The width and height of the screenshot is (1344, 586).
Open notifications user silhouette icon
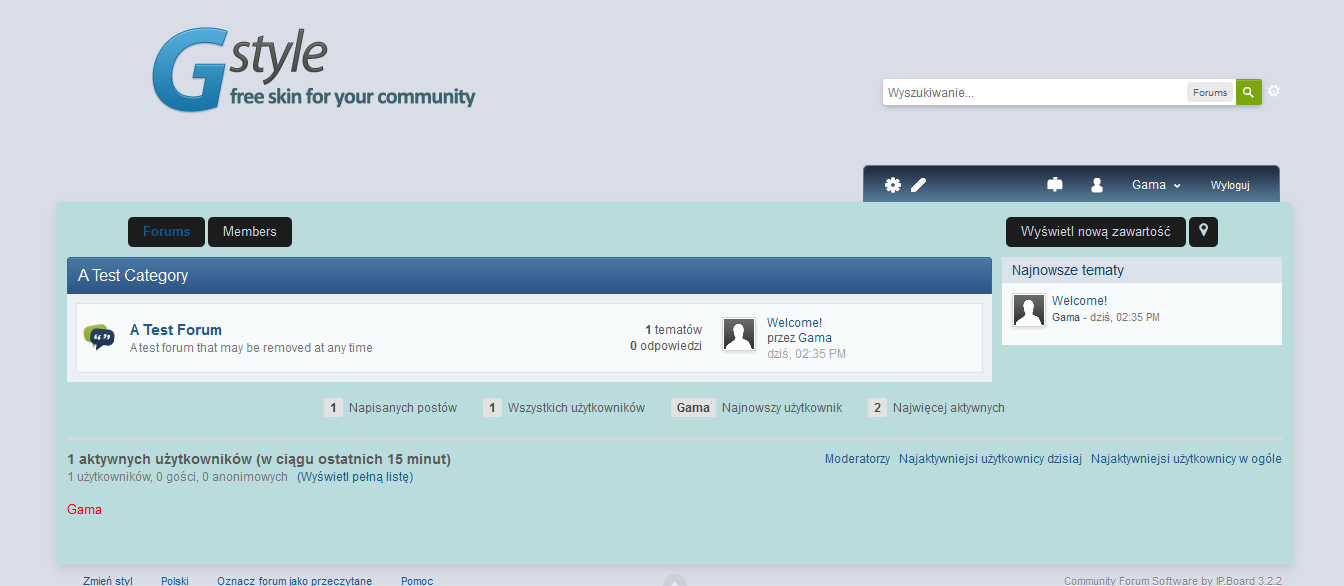click(x=1097, y=185)
